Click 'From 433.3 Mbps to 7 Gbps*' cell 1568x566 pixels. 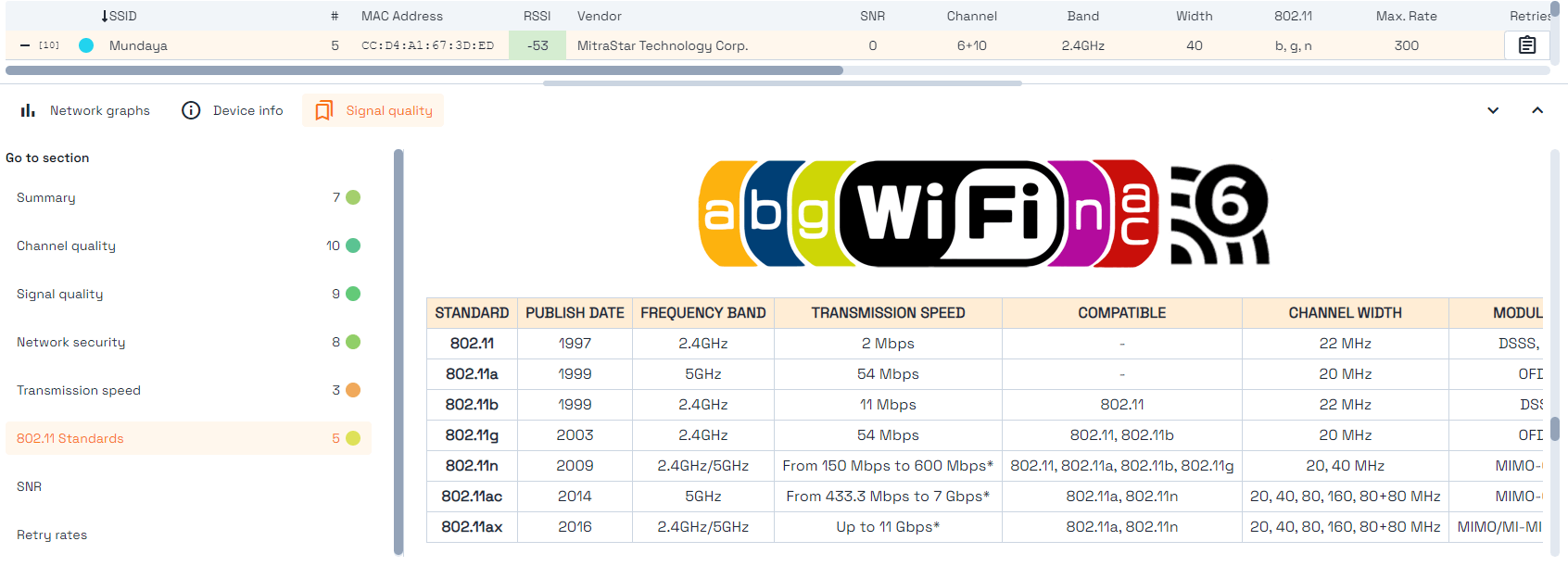tap(888, 496)
